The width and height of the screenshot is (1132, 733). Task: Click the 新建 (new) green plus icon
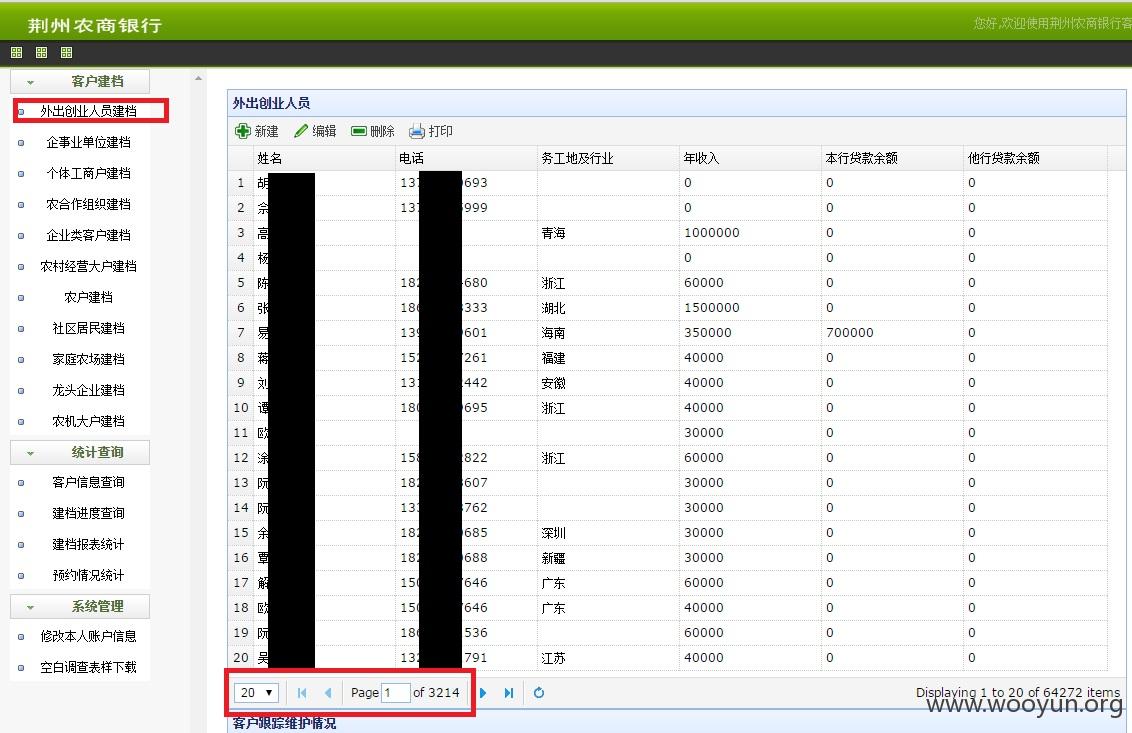(243, 131)
